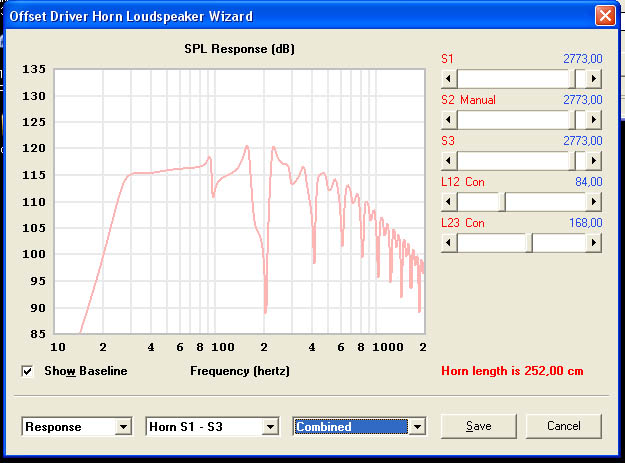This screenshot has height=463, width=625.
Task: Click the Frequency (hertz) axis label
Action: [240, 371]
